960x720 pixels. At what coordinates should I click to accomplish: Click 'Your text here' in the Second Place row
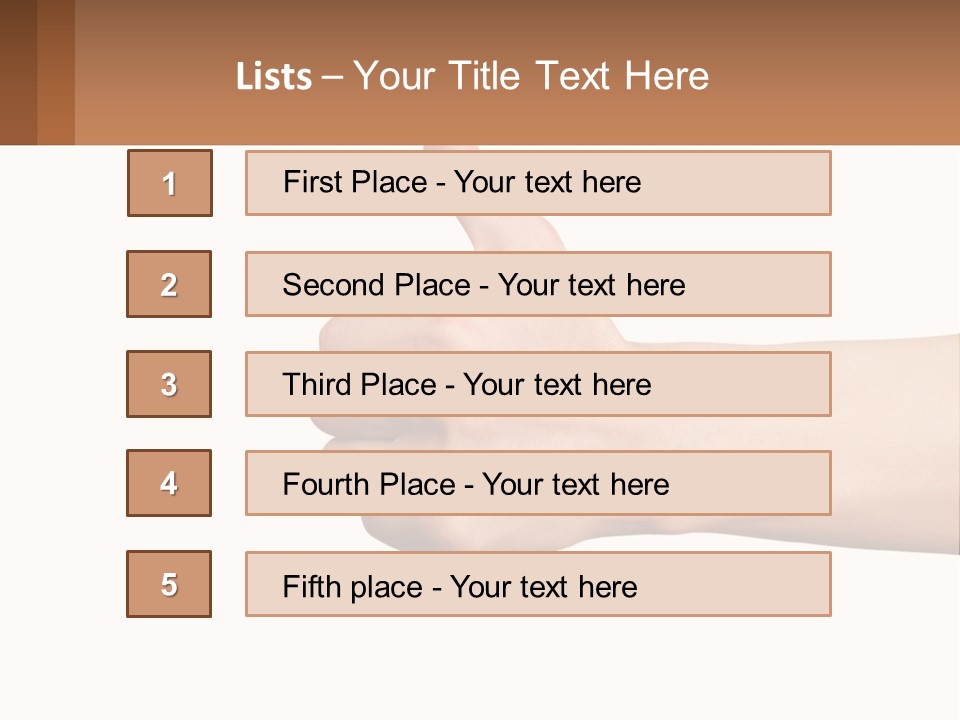[591, 285]
